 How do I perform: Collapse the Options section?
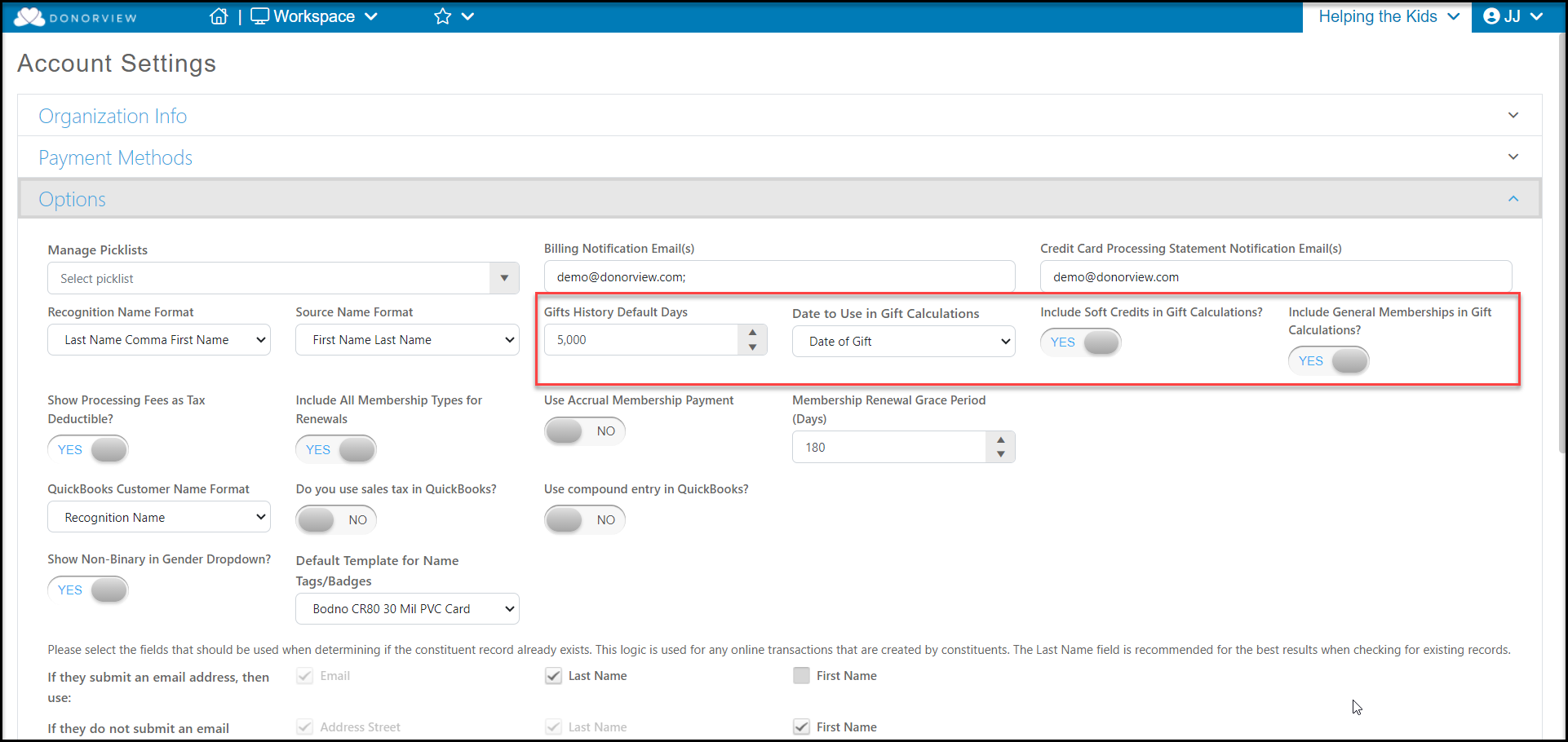coord(779,199)
